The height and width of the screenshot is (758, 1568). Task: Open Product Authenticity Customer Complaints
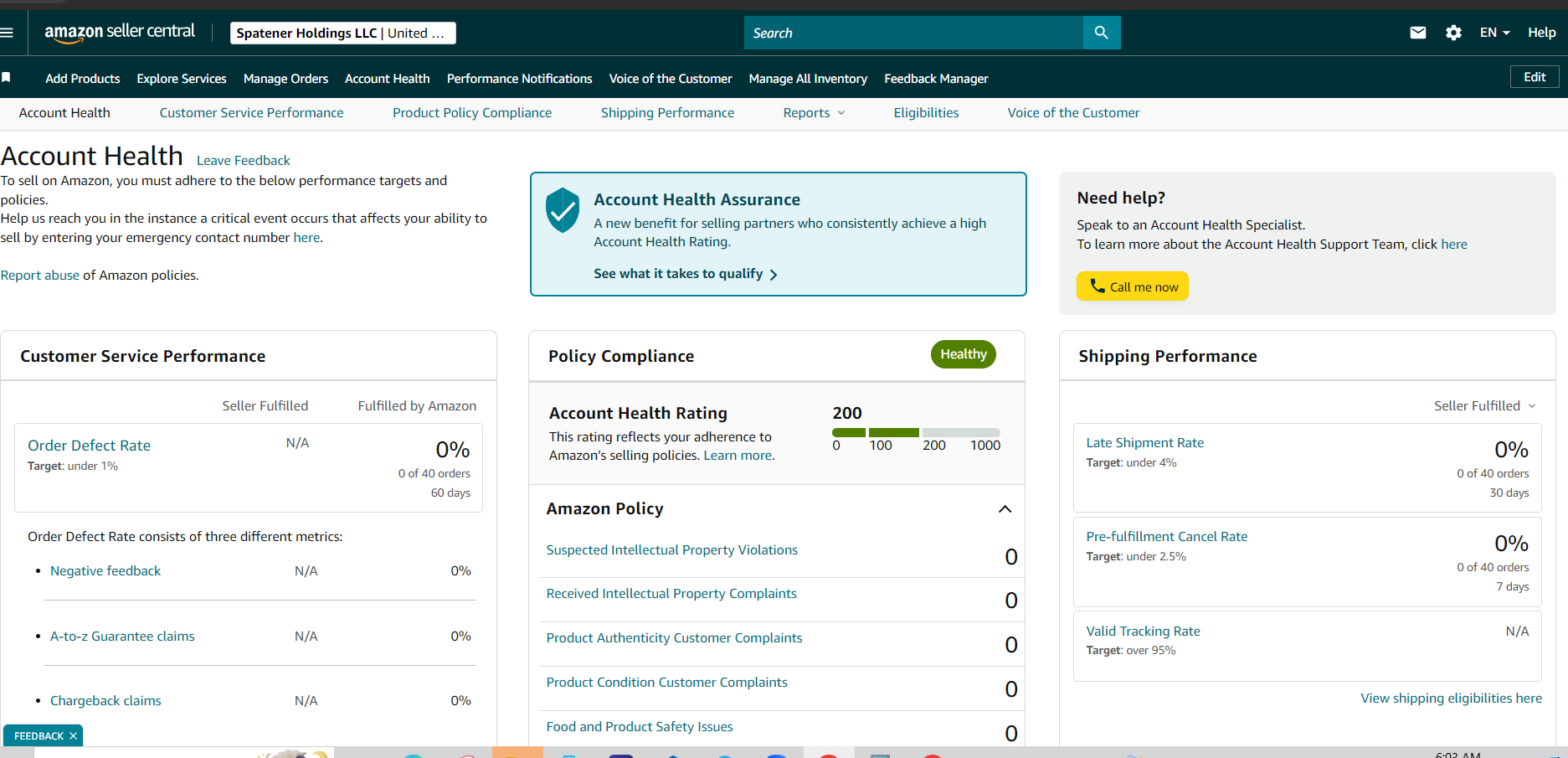tap(674, 638)
